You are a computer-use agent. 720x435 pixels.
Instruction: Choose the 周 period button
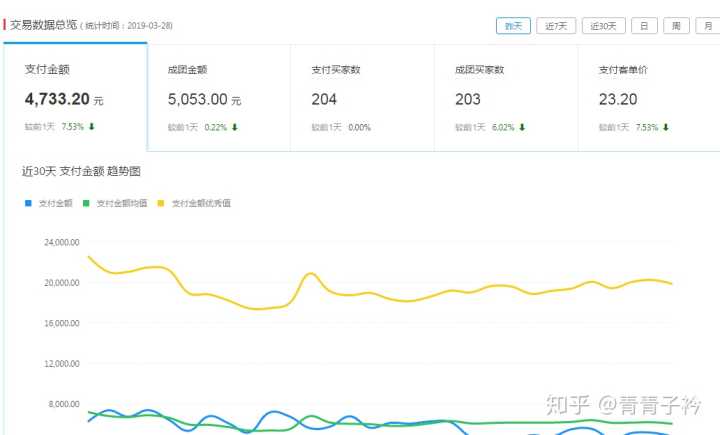676,26
